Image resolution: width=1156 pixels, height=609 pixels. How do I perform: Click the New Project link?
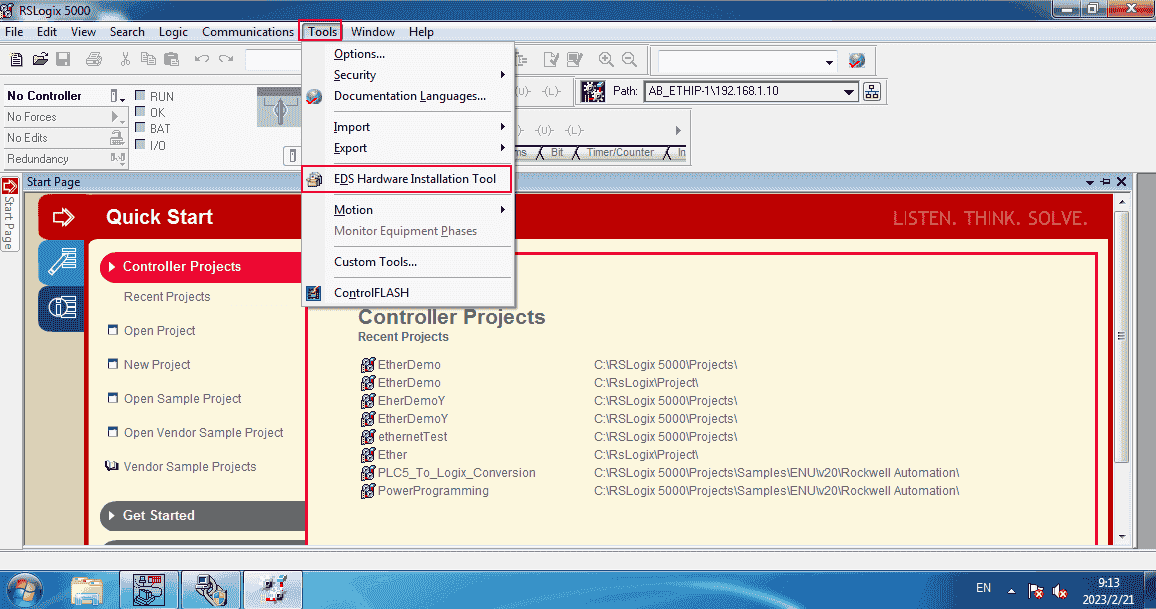click(x=156, y=365)
